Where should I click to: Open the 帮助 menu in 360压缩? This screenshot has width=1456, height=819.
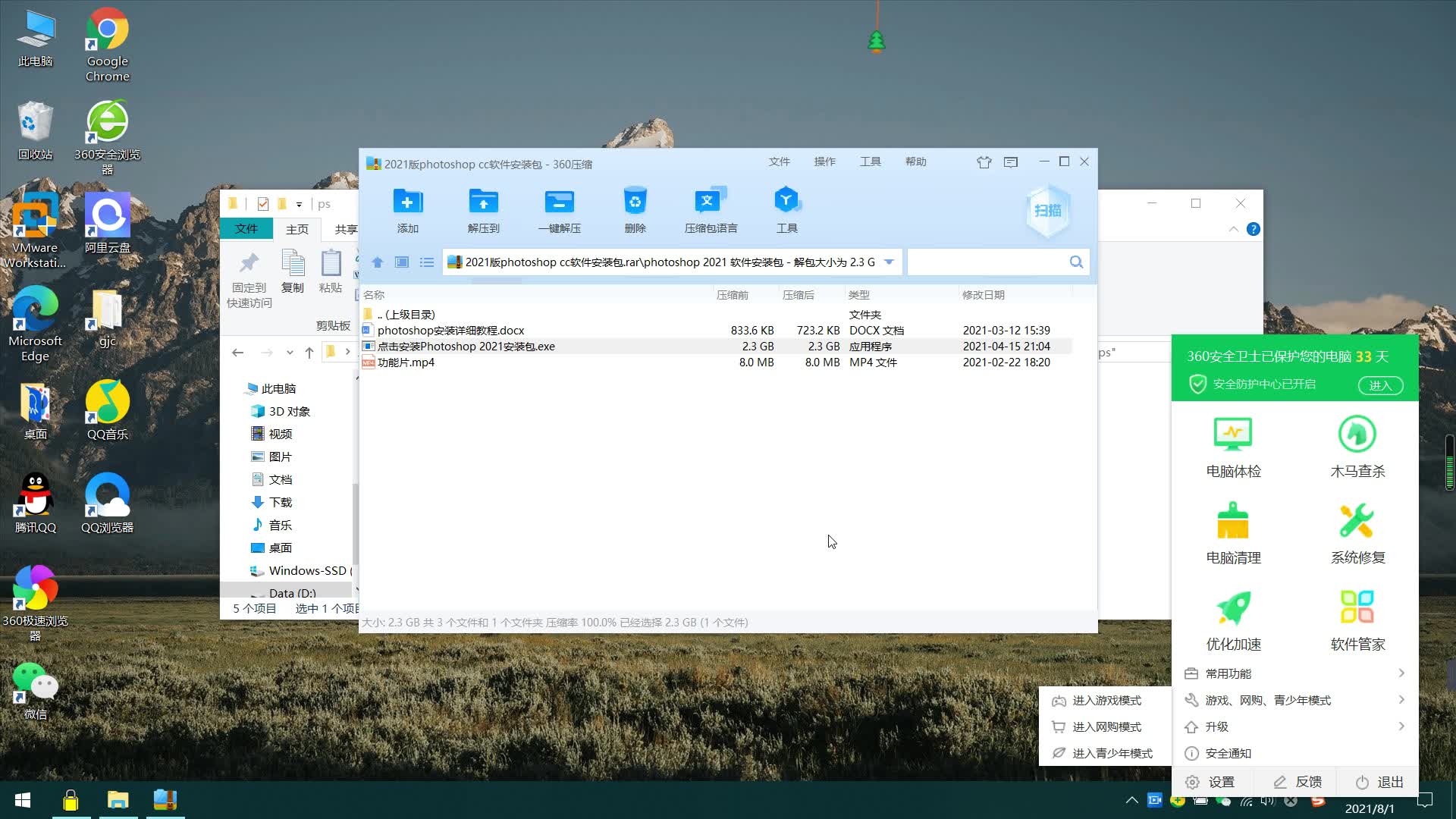coord(915,162)
